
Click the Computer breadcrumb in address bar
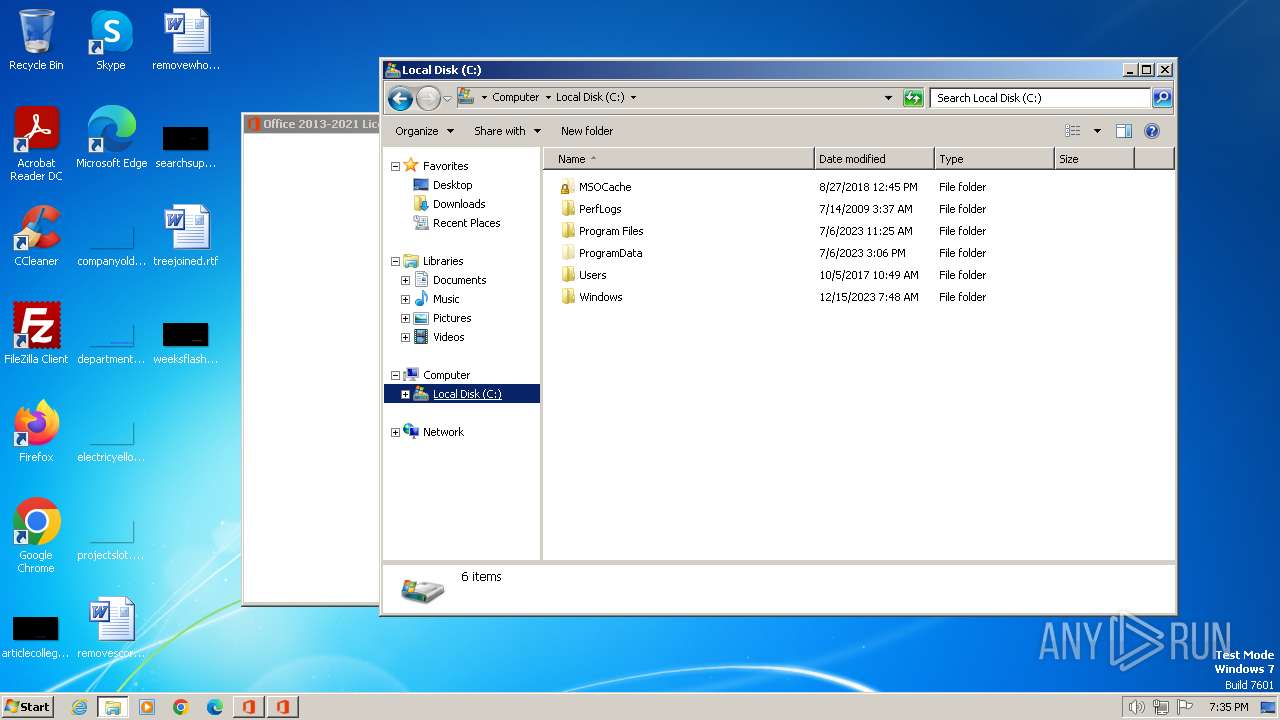[x=515, y=98]
